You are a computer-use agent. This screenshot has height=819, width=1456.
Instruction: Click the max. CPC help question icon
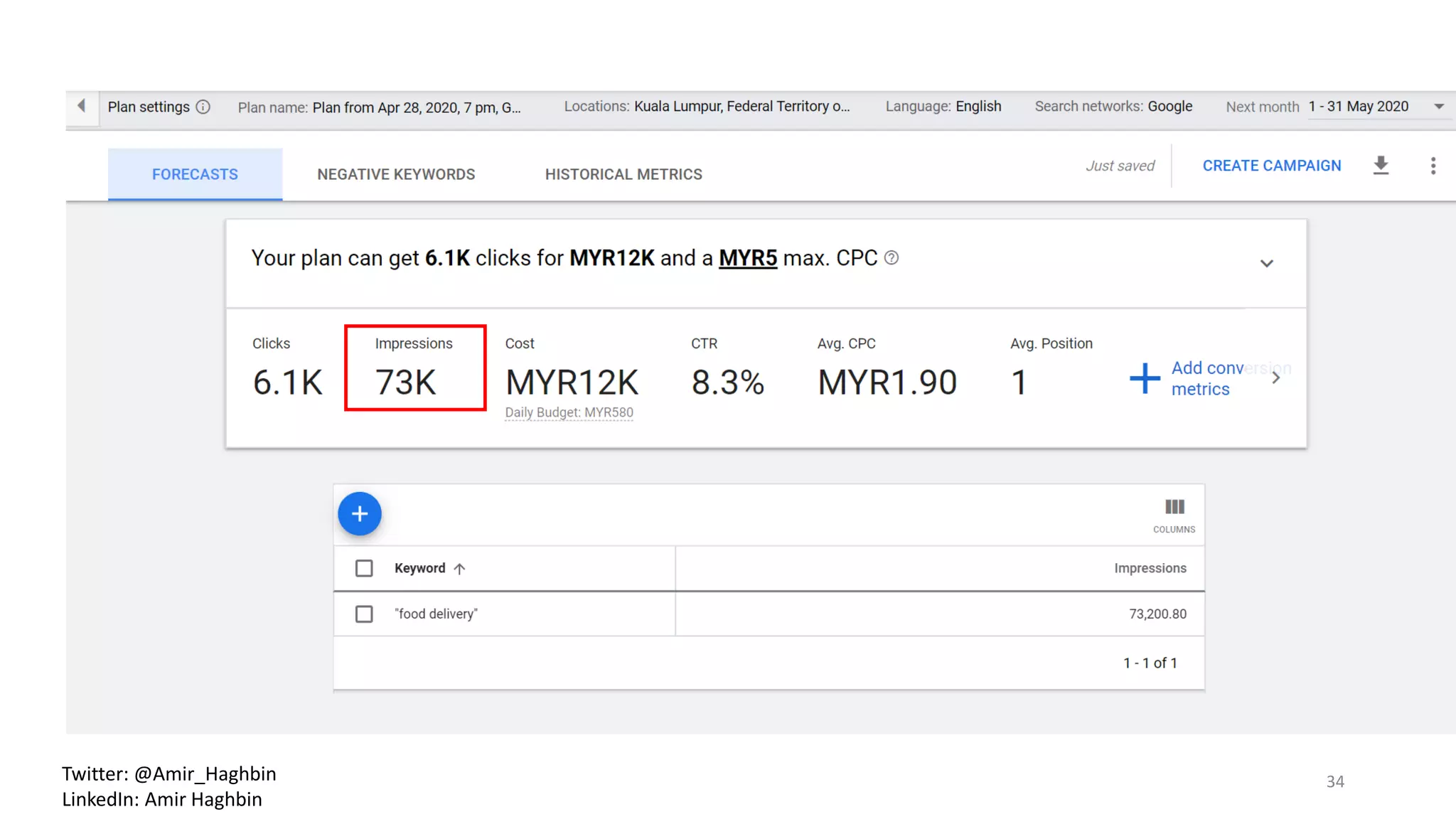click(892, 258)
